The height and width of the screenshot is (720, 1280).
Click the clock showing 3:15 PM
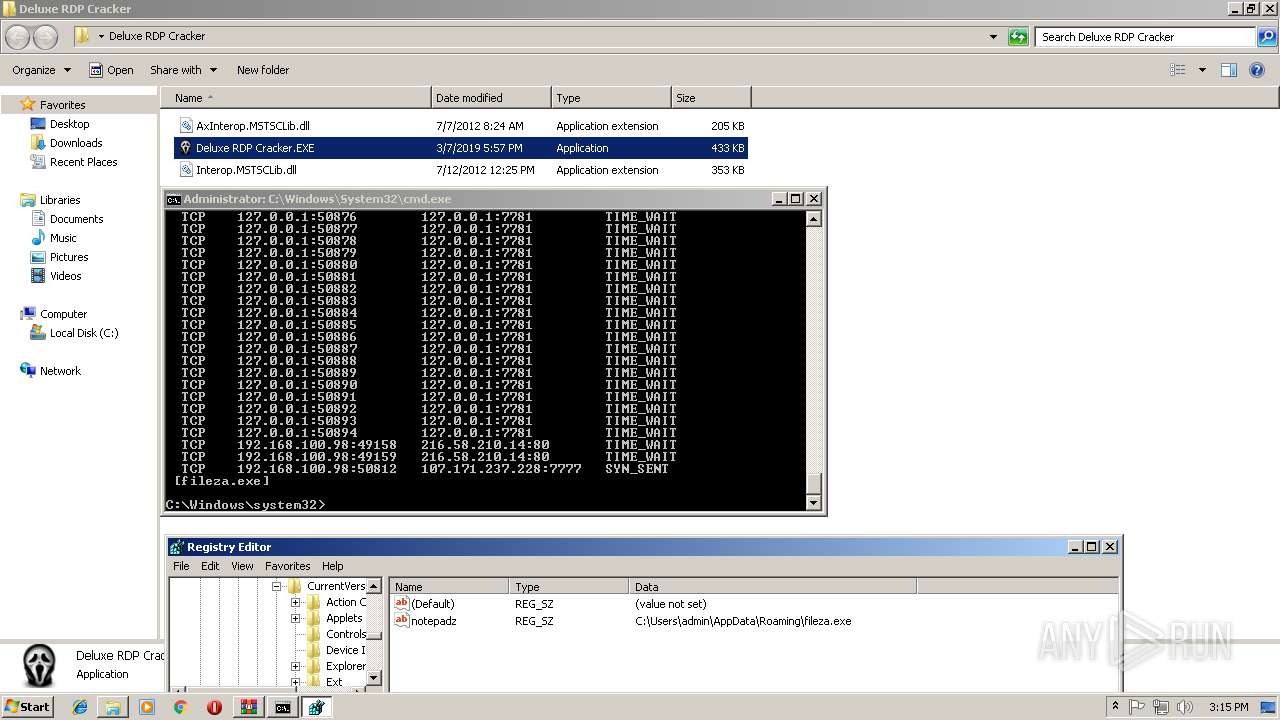tap(1228, 707)
